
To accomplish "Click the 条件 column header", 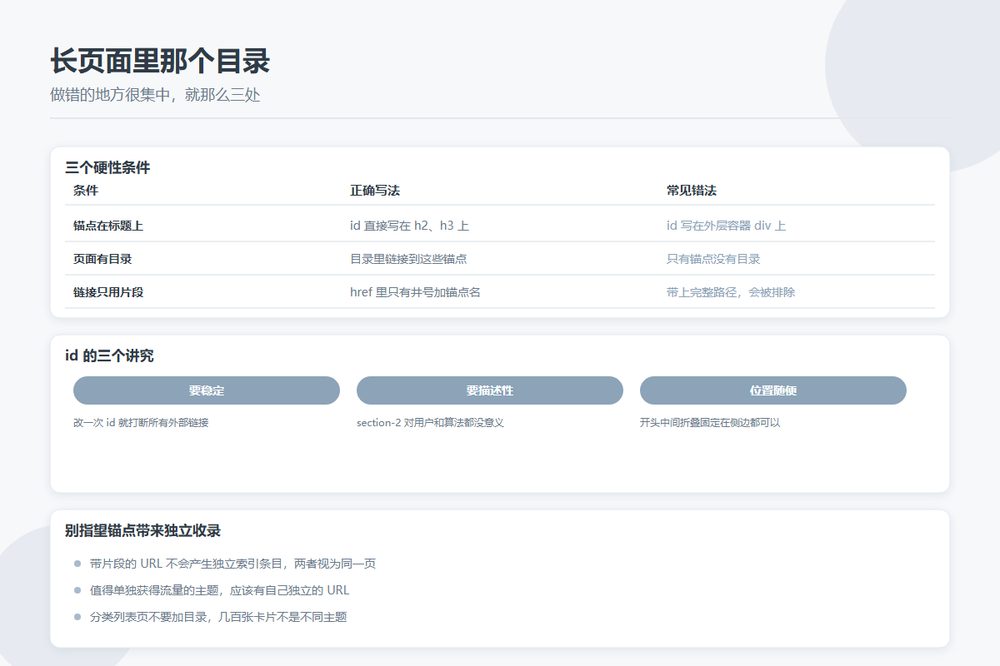I will (x=85, y=190).
